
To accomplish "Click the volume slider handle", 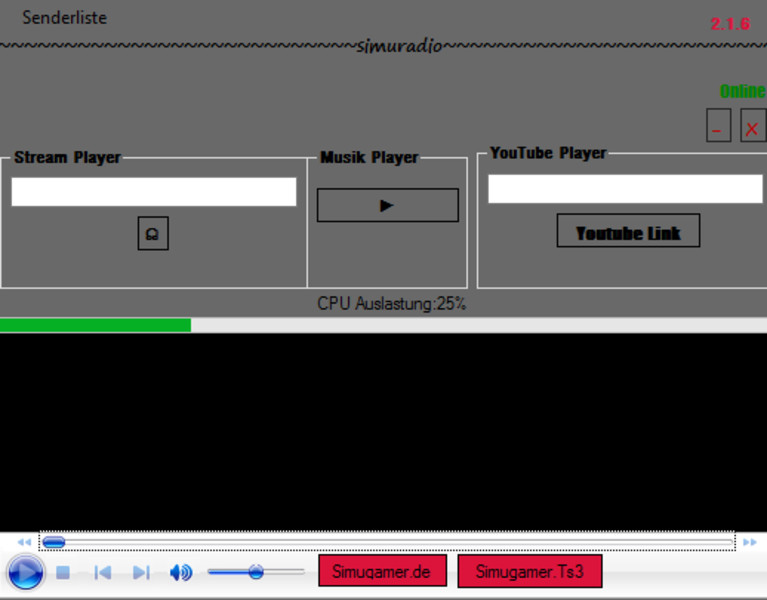I will (x=256, y=572).
